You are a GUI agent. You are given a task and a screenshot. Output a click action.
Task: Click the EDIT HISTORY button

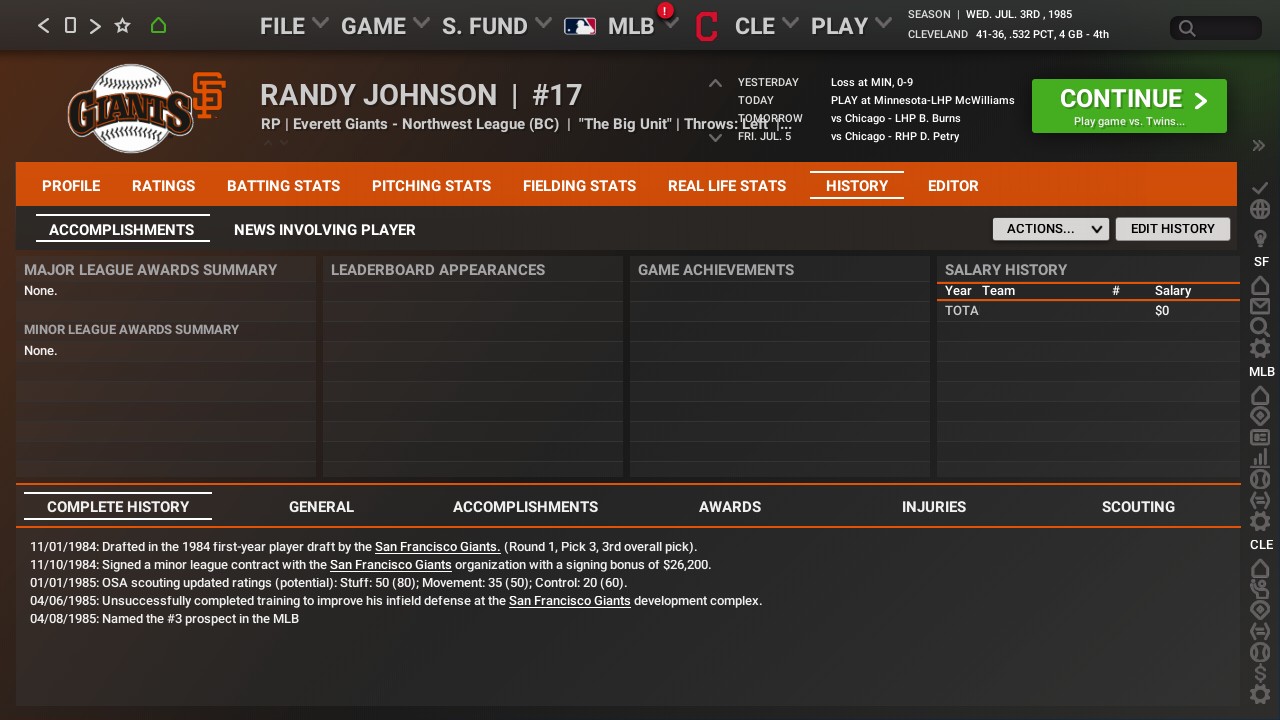tap(1172, 229)
